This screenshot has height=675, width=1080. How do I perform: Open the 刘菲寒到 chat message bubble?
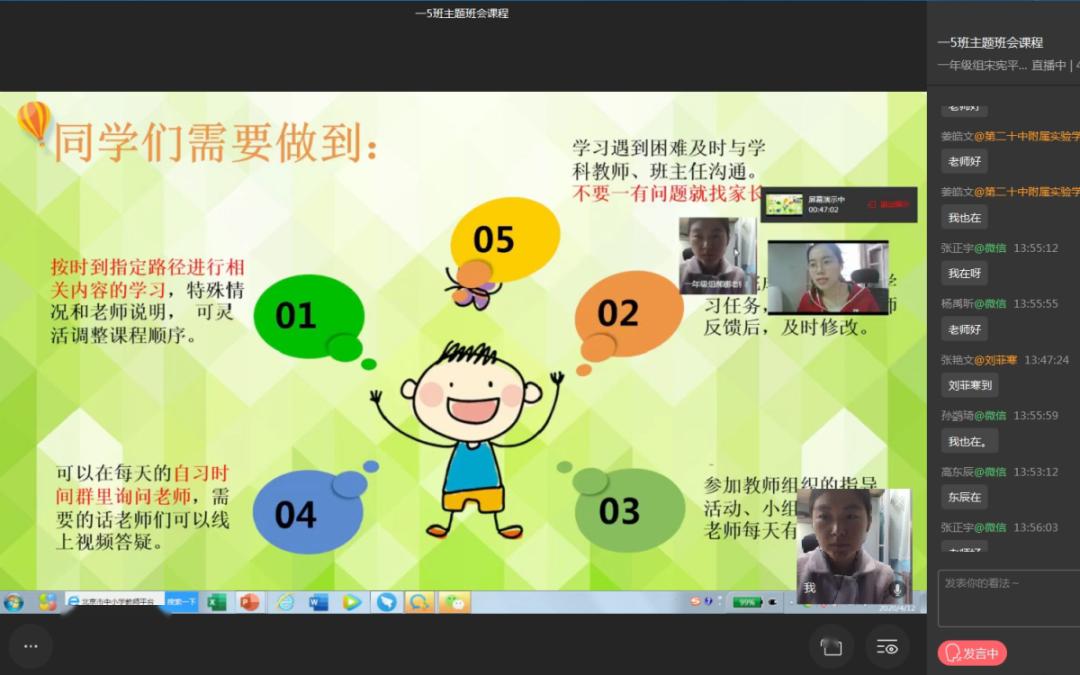pos(970,385)
